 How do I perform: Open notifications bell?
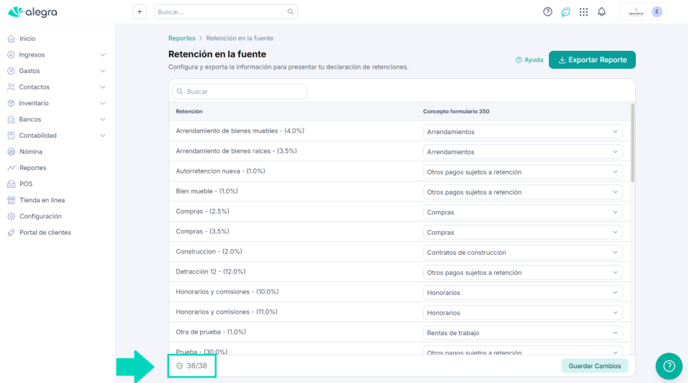[602, 12]
